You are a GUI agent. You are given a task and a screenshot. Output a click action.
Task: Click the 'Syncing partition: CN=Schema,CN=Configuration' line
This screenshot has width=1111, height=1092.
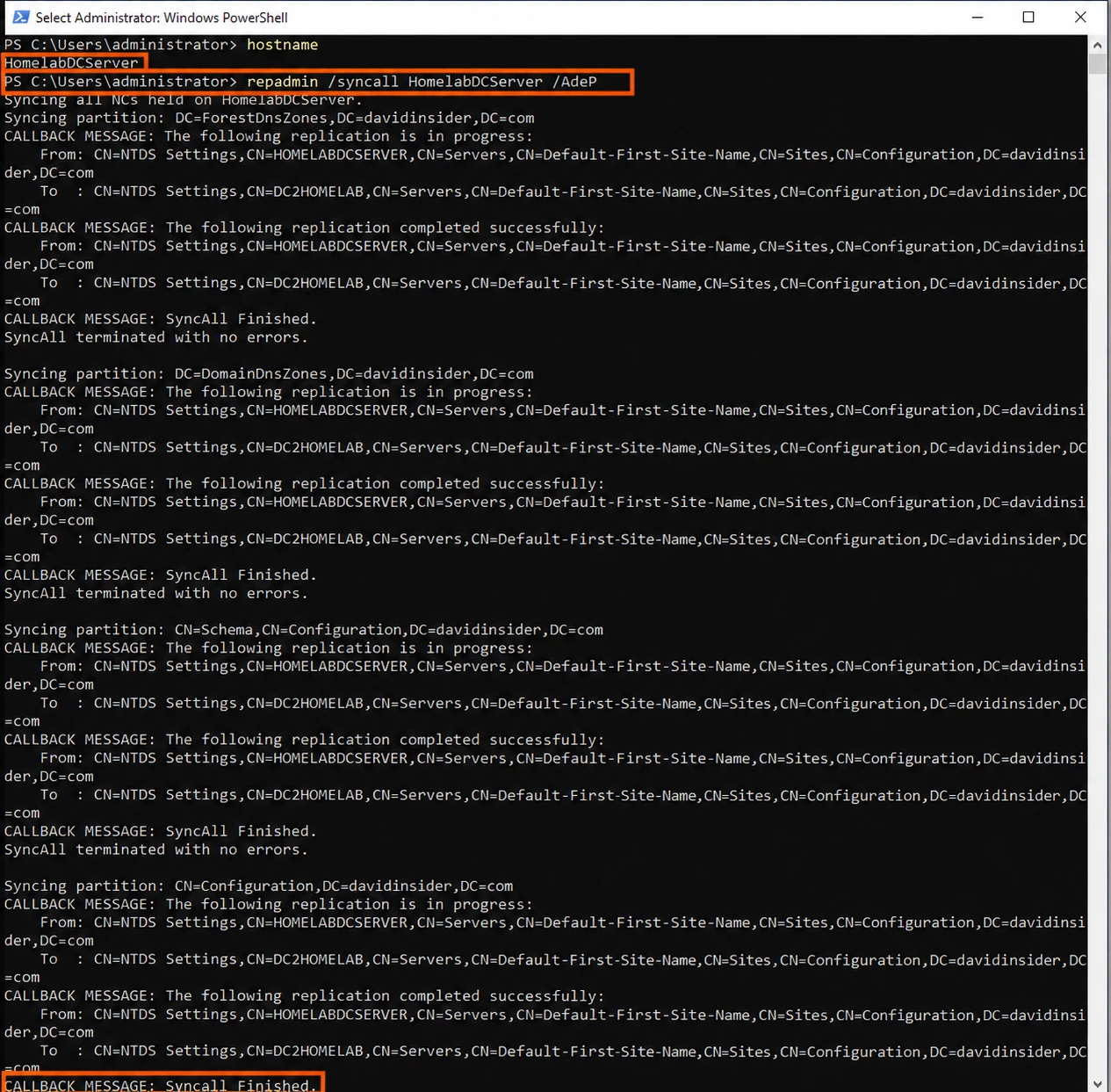click(304, 629)
